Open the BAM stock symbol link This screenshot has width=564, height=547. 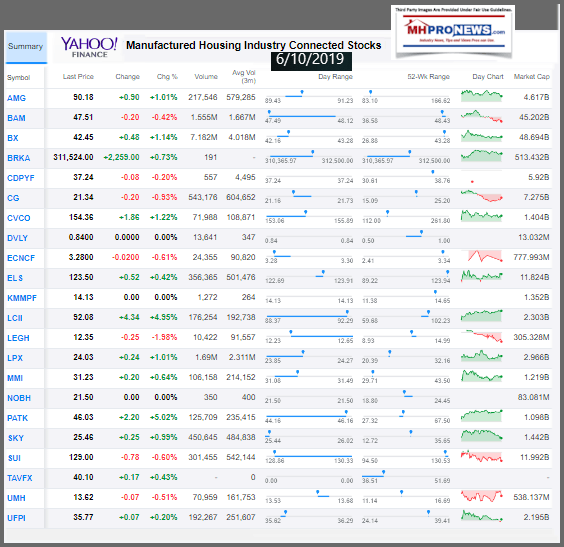pos(16,118)
